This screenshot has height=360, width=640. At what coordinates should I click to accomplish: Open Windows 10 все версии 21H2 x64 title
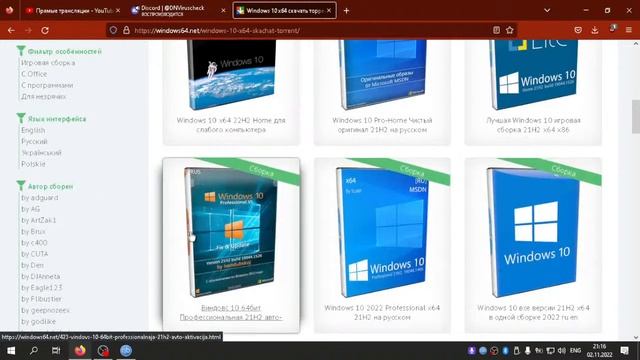click(533, 312)
